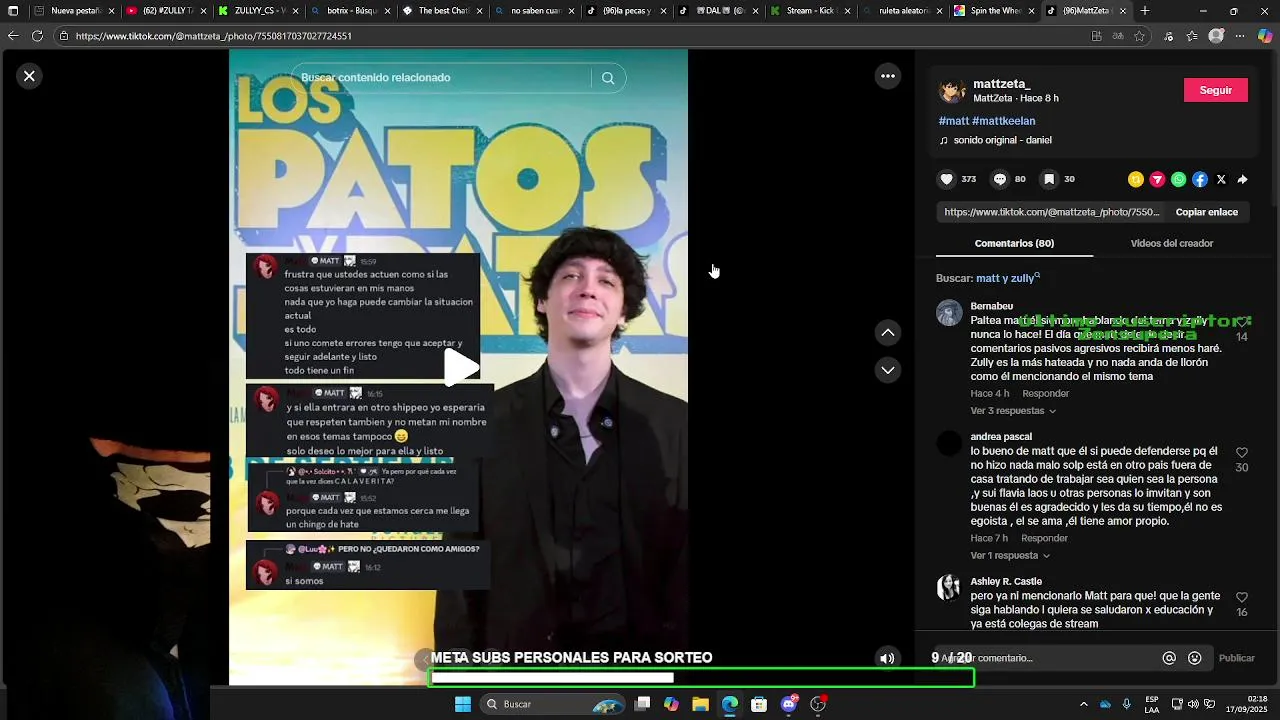This screenshot has width=1280, height=720.
Task: Select the 'Comentarios (80)' tab
Action: [1014, 244]
